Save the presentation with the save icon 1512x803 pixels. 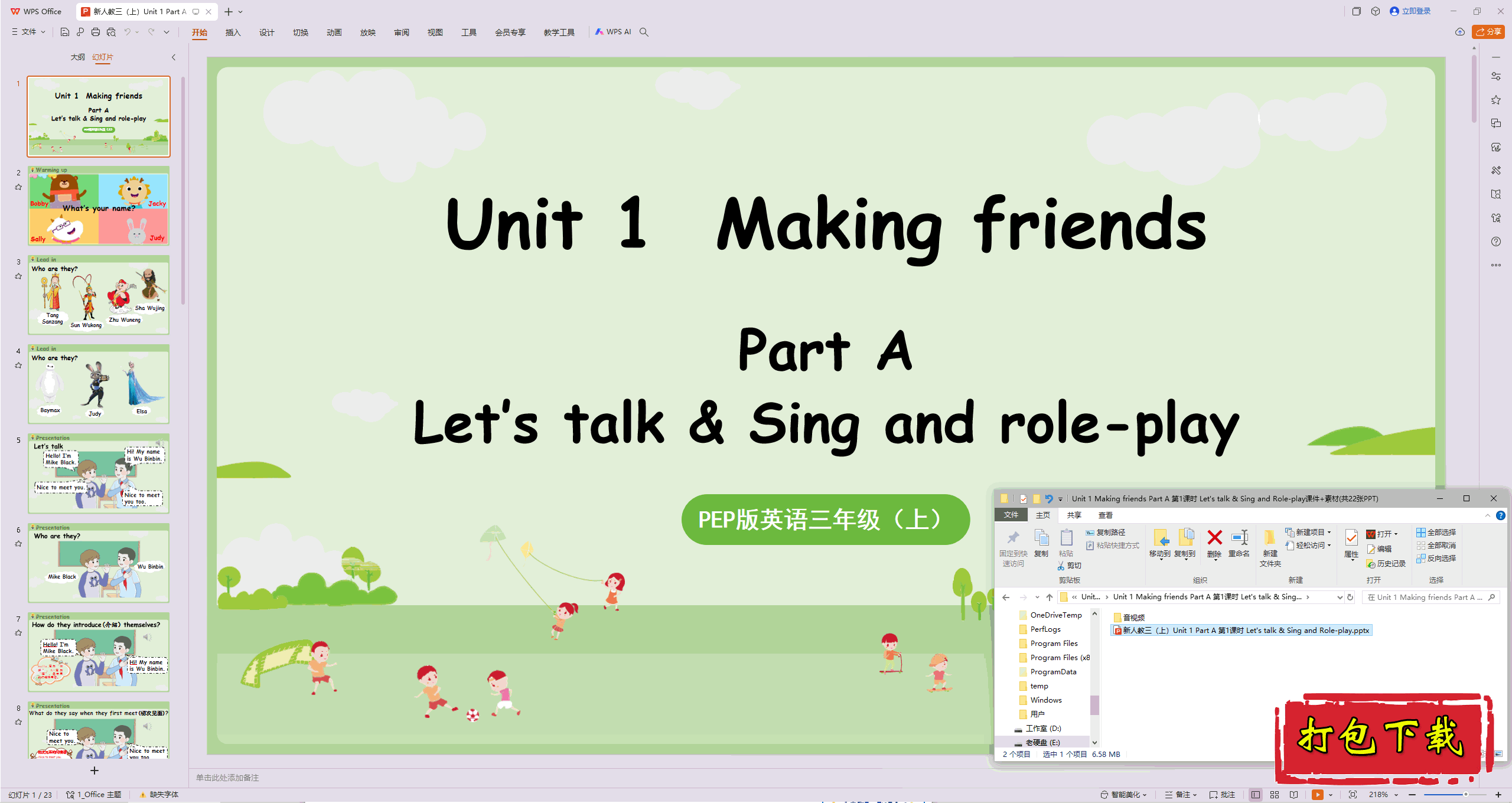click(x=65, y=32)
